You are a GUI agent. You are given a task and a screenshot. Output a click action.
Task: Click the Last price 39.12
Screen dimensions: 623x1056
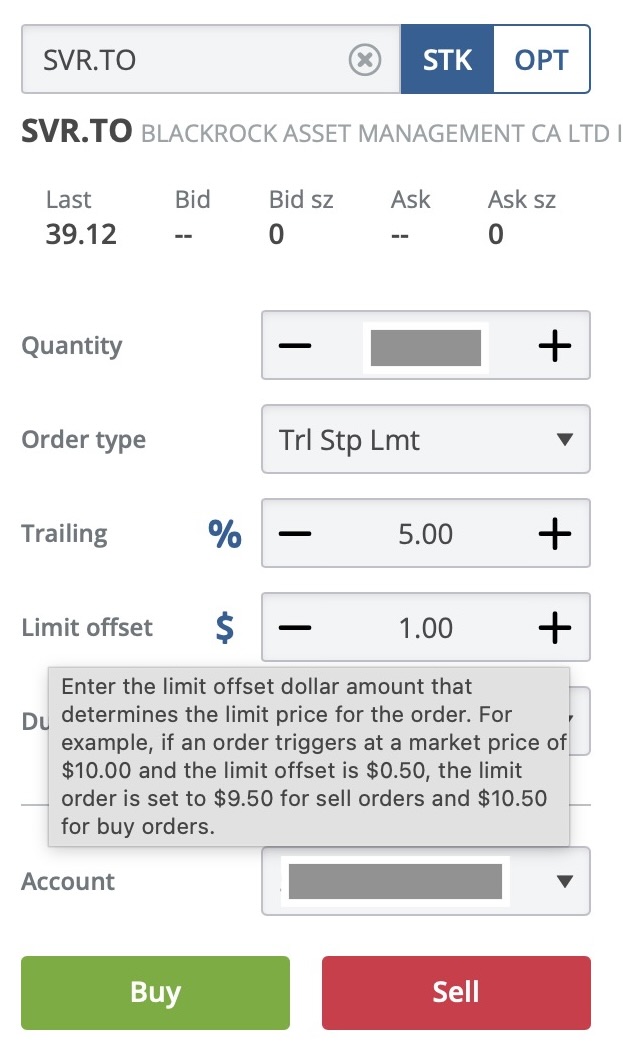[x=81, y=234]
